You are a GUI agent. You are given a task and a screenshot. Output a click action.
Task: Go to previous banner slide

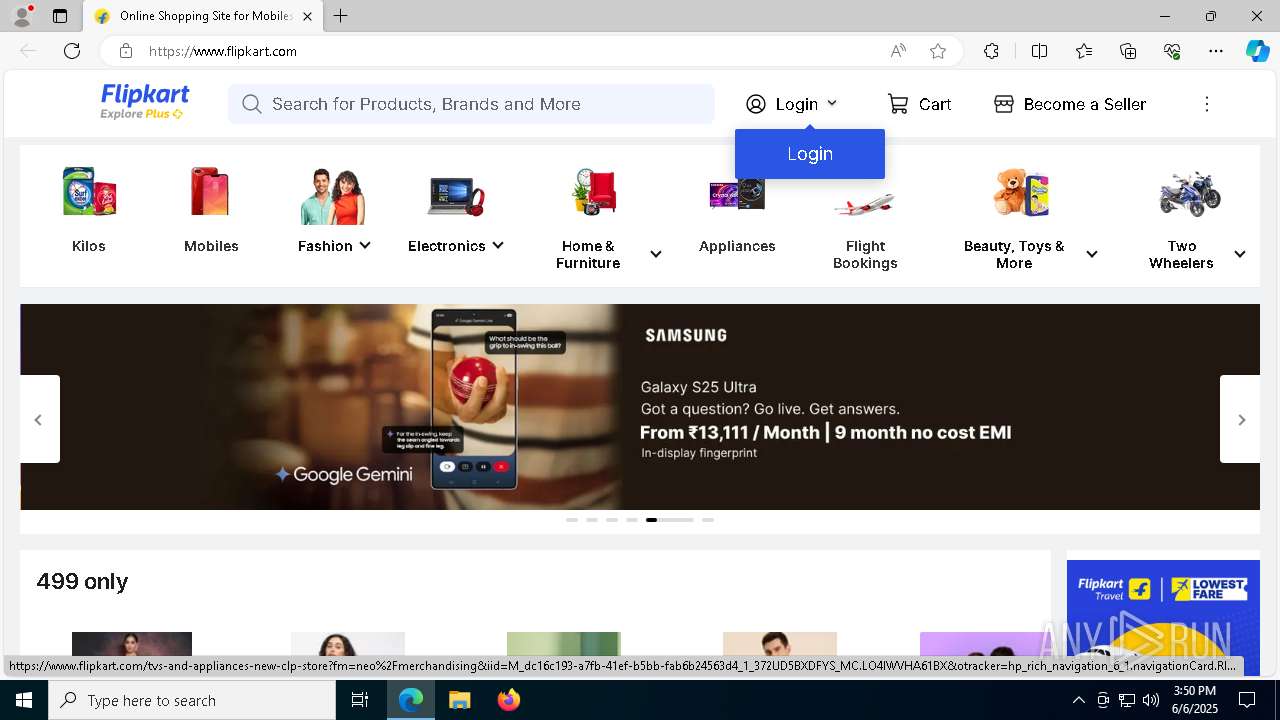point(39,419)
